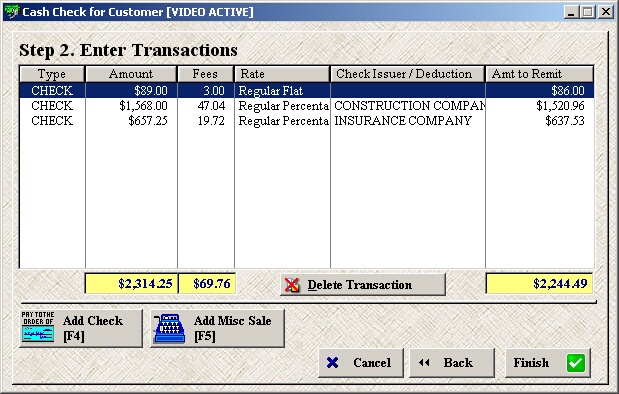Viewport: 619px width, 394px height.
Task: Click the Add Misc Sale [F5] label
Action: point(233,328)
